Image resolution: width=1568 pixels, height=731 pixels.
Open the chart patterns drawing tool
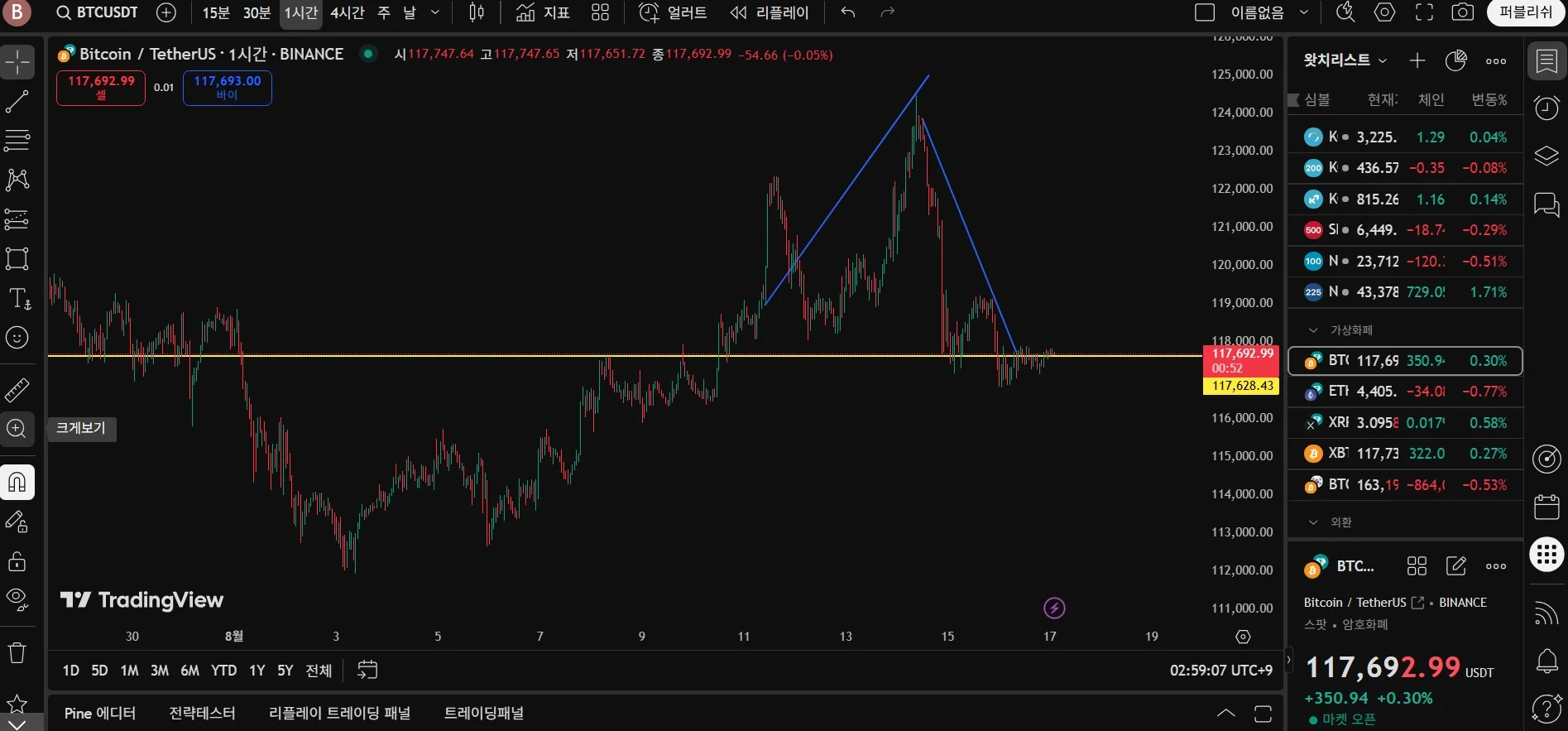(17, 180)
